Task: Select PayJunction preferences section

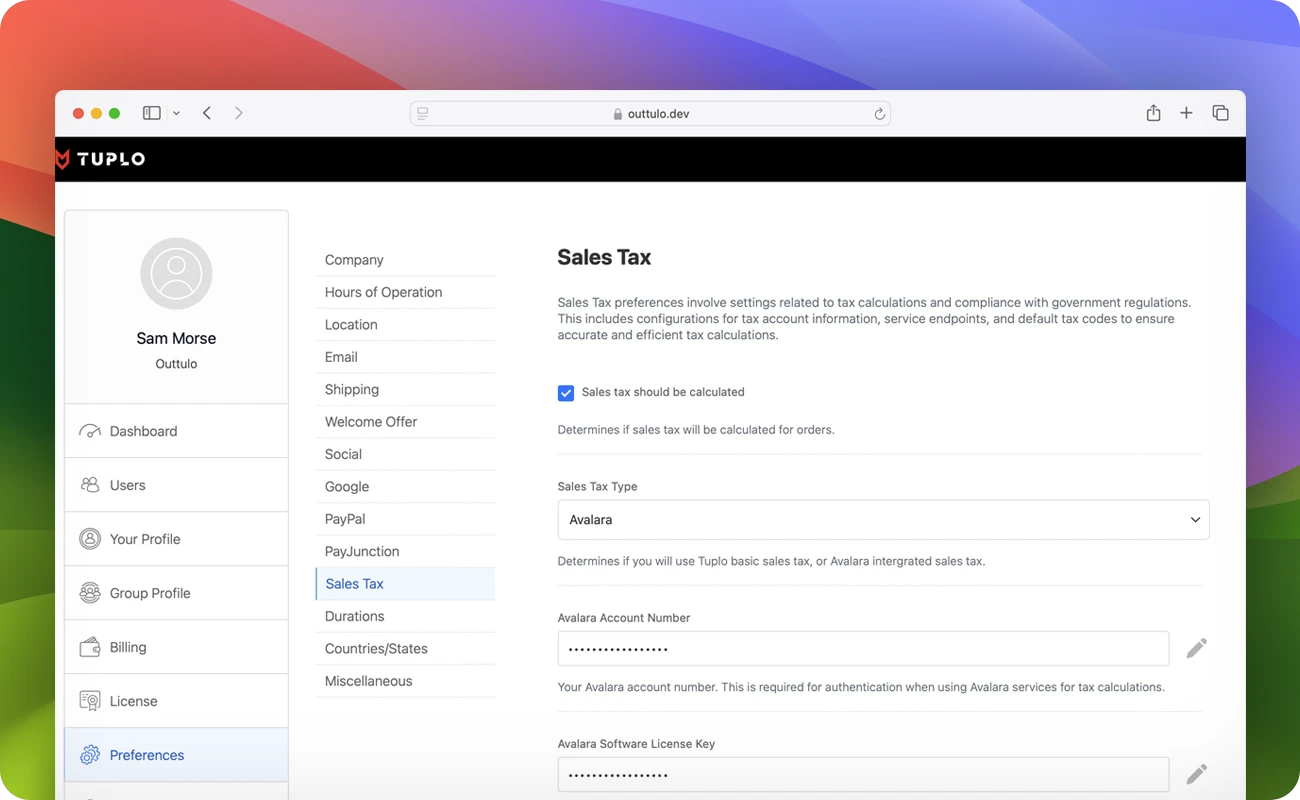Action: [x=405, y=551]
